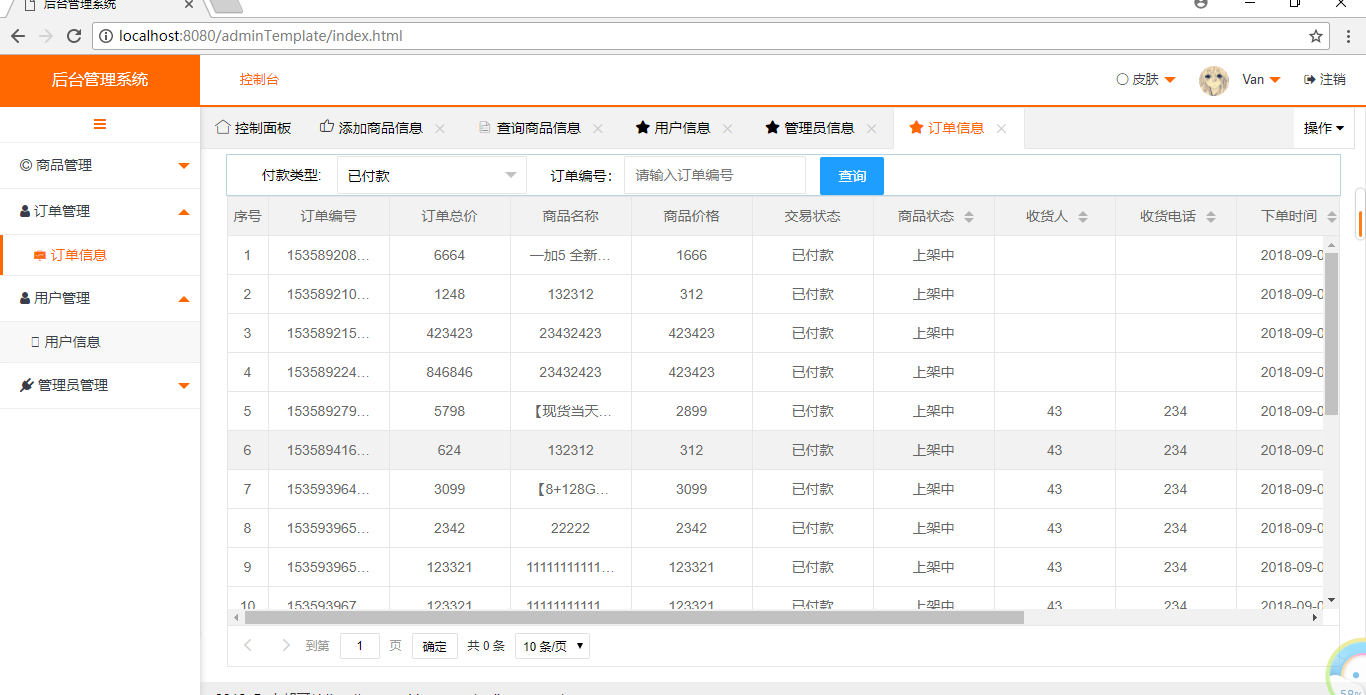Click product price cell 2899
1366x695 pixels.
point(692,411)
